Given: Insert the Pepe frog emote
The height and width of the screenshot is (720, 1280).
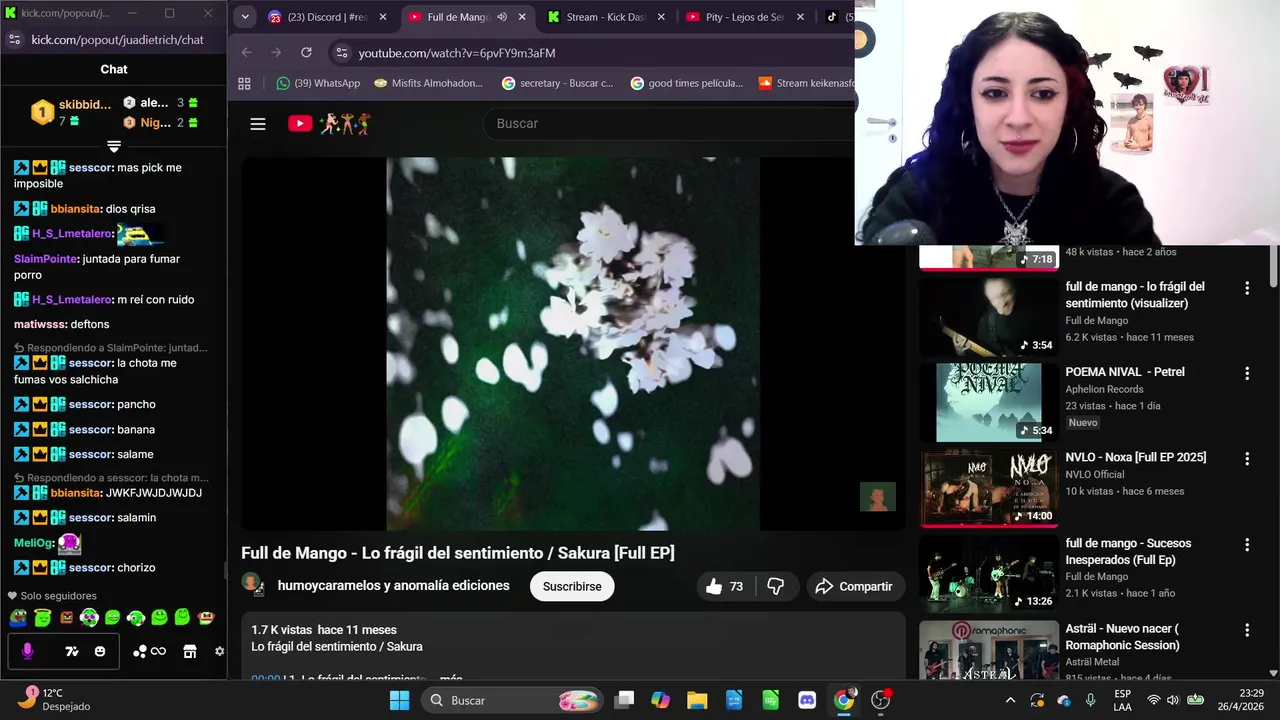Looking at the screenshot, I should [x=18, y=618].
